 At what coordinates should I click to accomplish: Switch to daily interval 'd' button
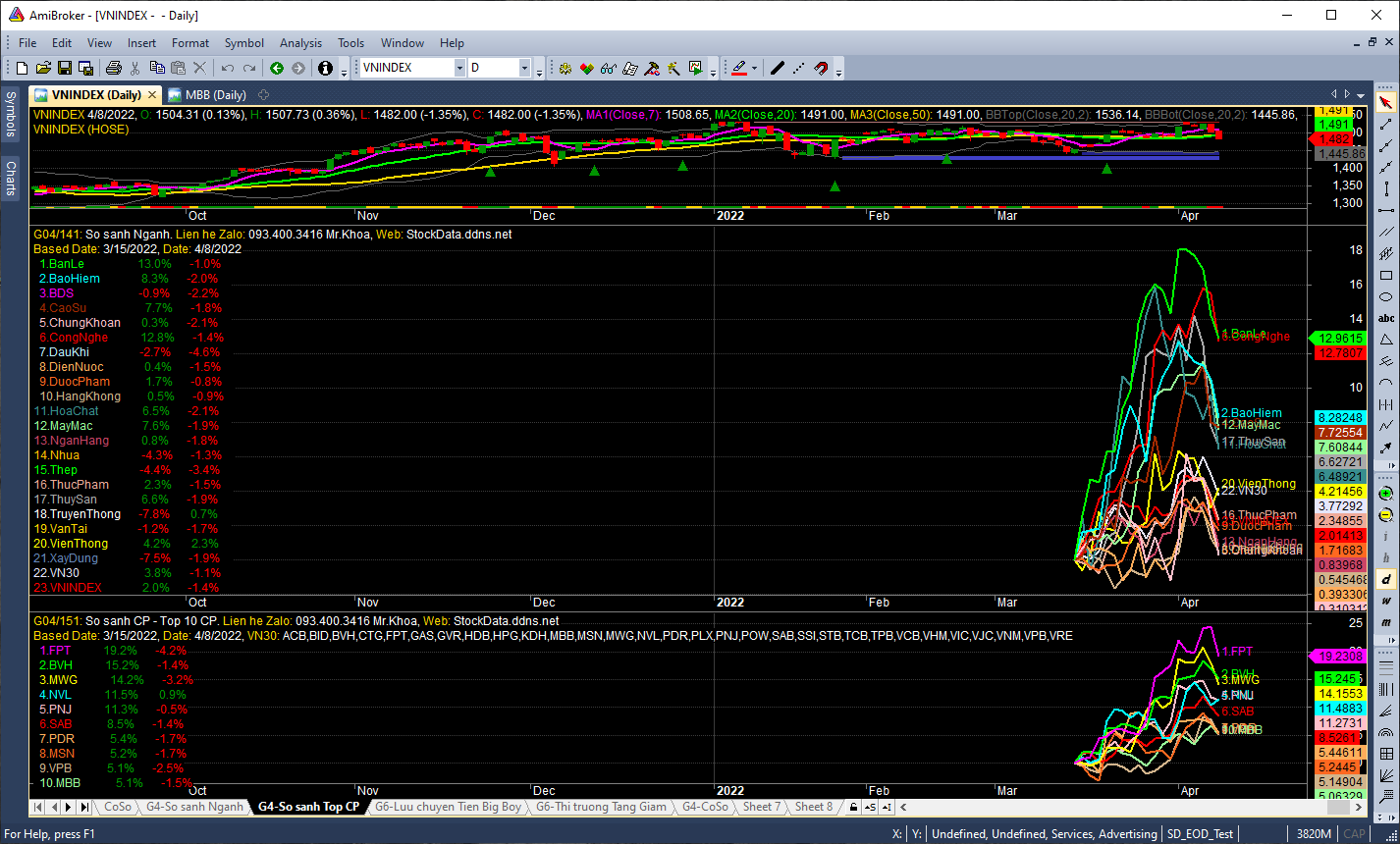click(1385, 579)
